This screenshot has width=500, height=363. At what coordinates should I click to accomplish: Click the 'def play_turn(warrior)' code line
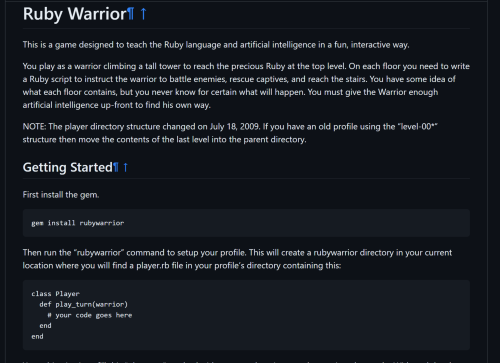pos(83,304)
